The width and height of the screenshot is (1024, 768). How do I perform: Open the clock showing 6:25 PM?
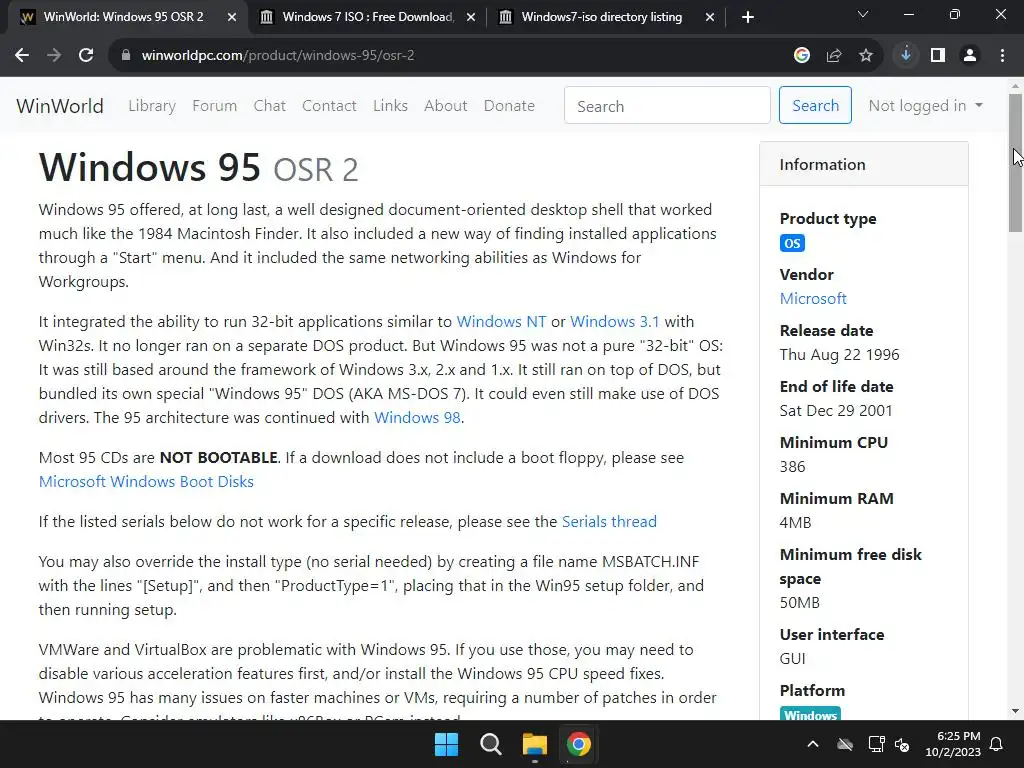[953, 744]
